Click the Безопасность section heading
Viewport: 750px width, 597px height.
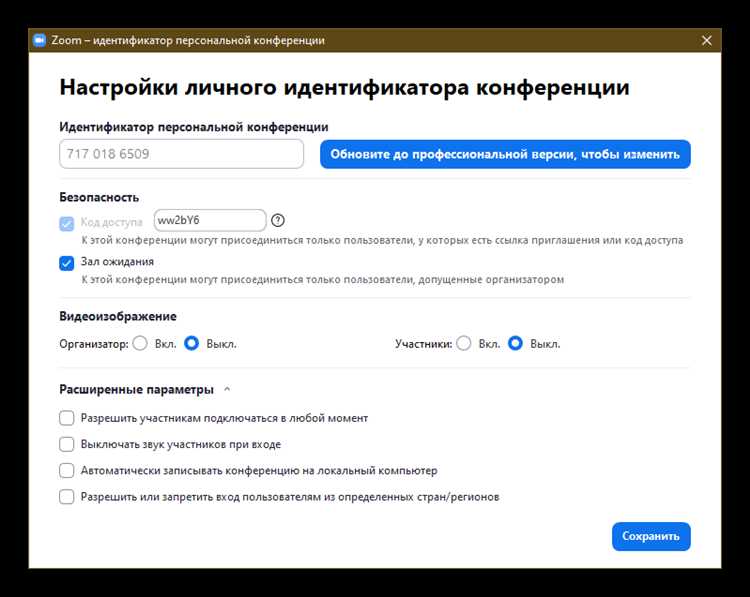pos(99,197)
